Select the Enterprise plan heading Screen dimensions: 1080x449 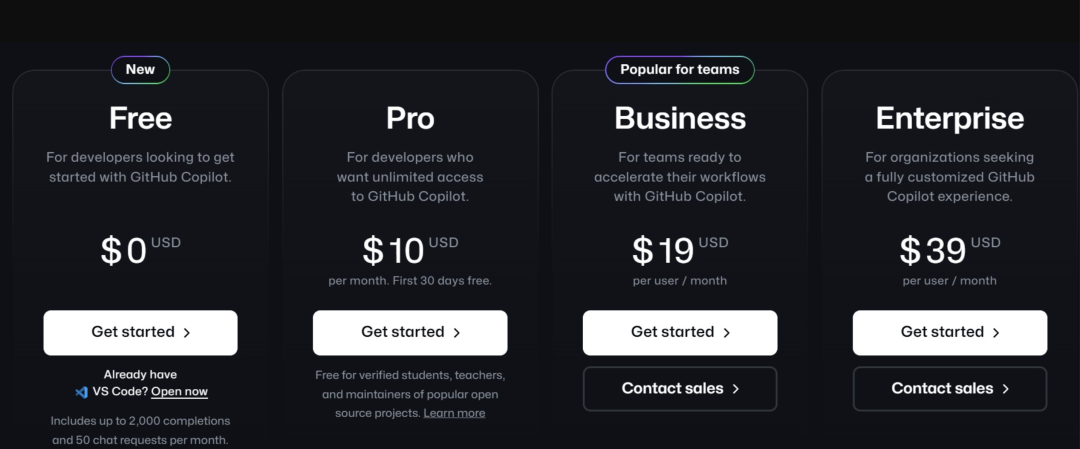tap(950, 118)
